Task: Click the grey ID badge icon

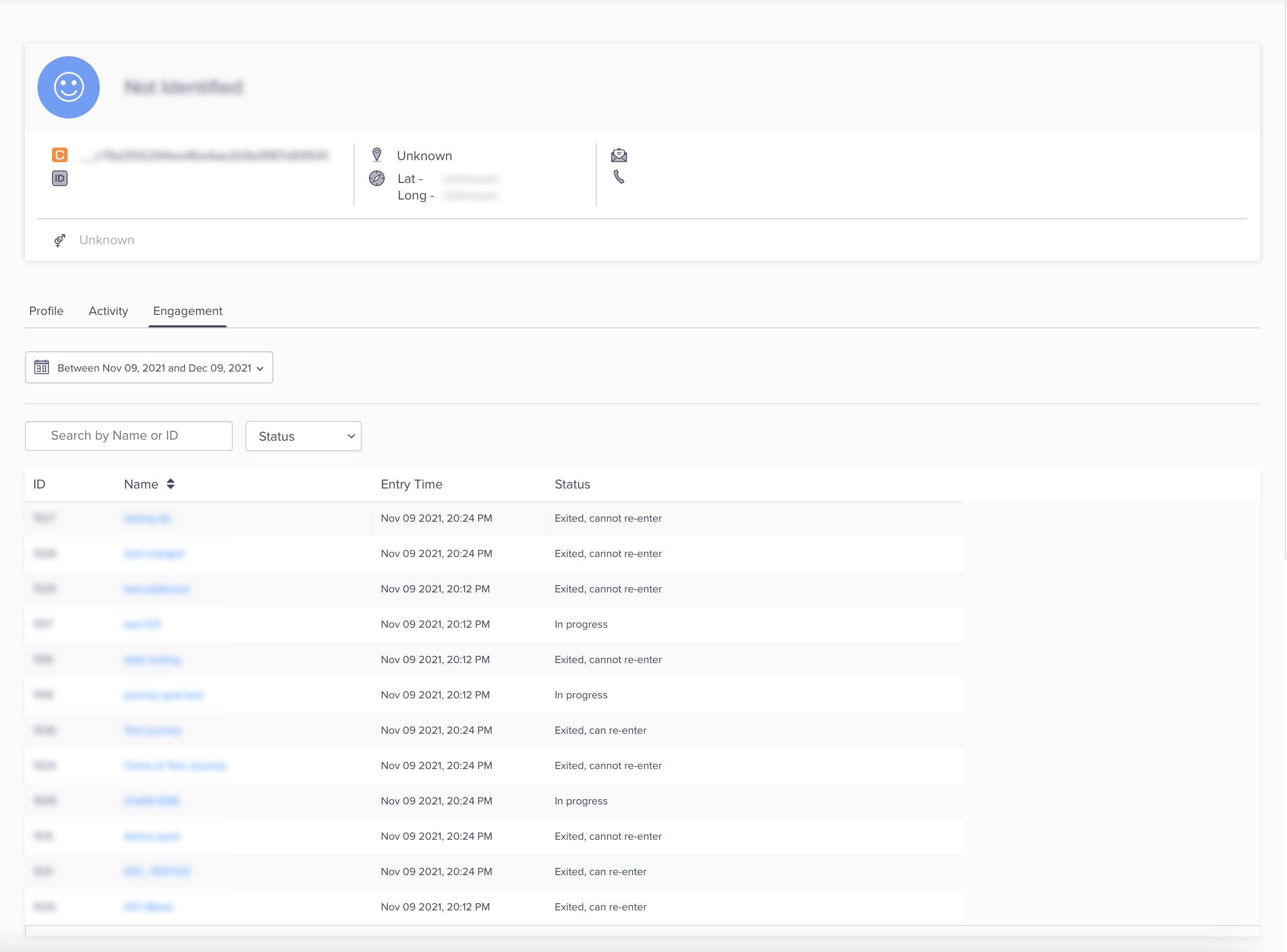Action: coord(60,178)
